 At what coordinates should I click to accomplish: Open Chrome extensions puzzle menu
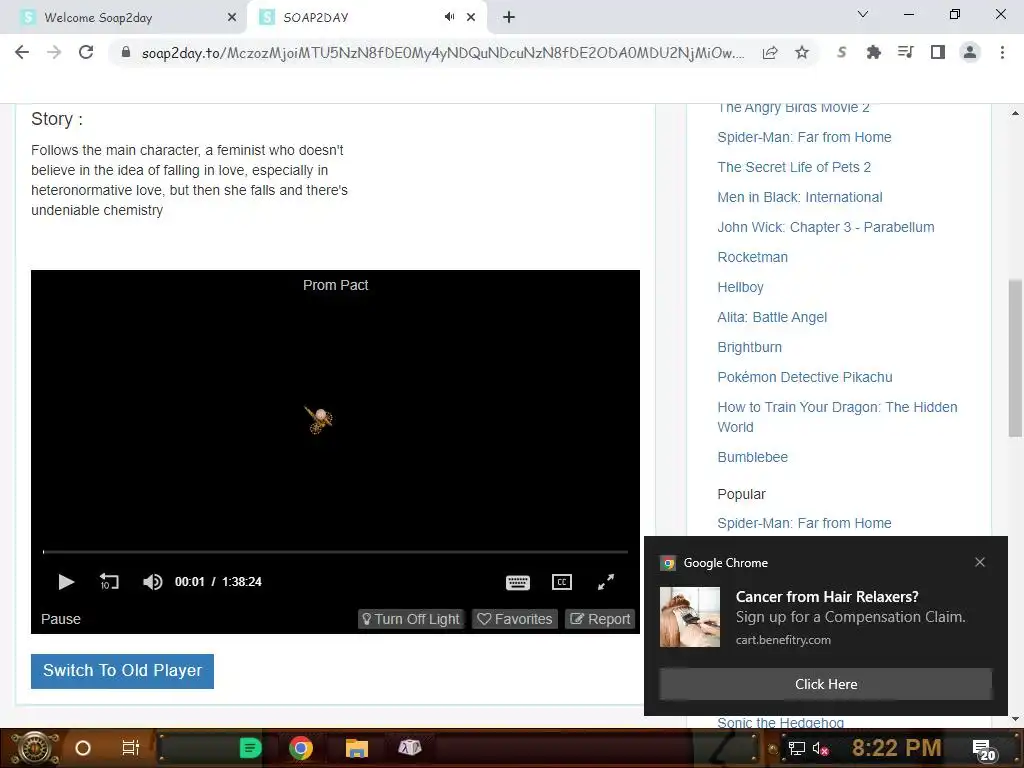coord(873,52)
